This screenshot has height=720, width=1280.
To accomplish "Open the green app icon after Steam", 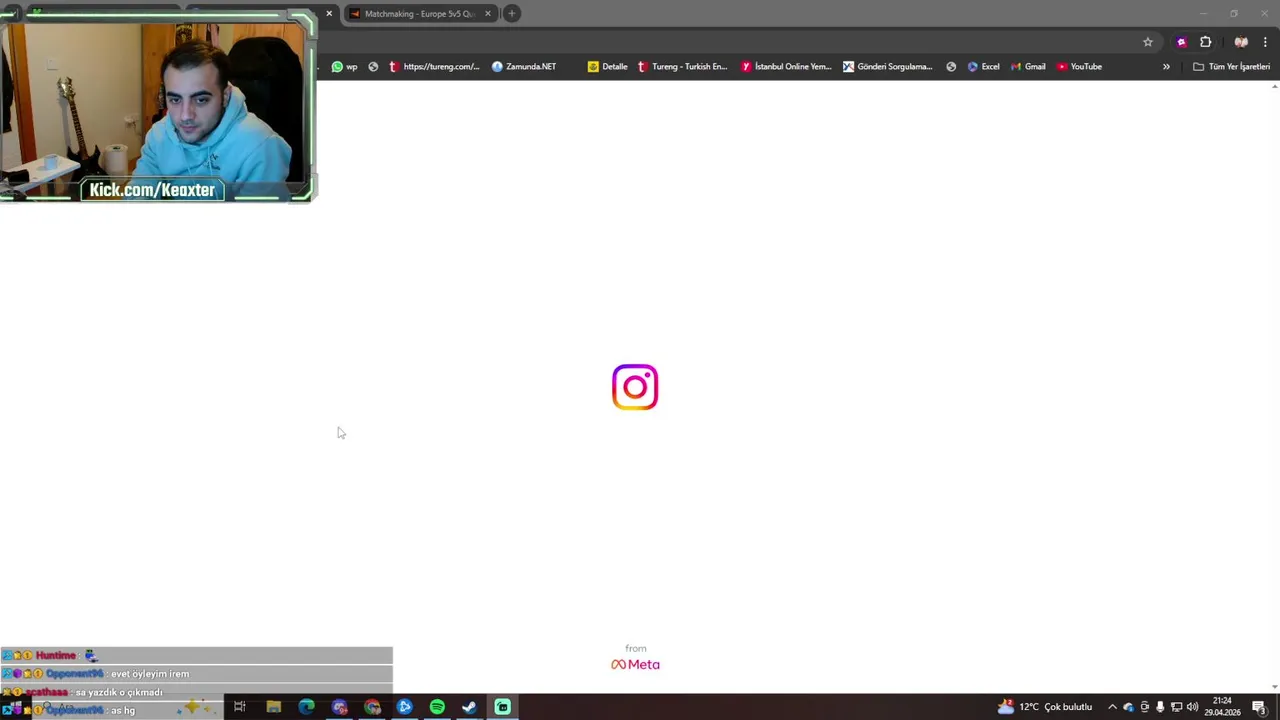I will pos(502,707).
